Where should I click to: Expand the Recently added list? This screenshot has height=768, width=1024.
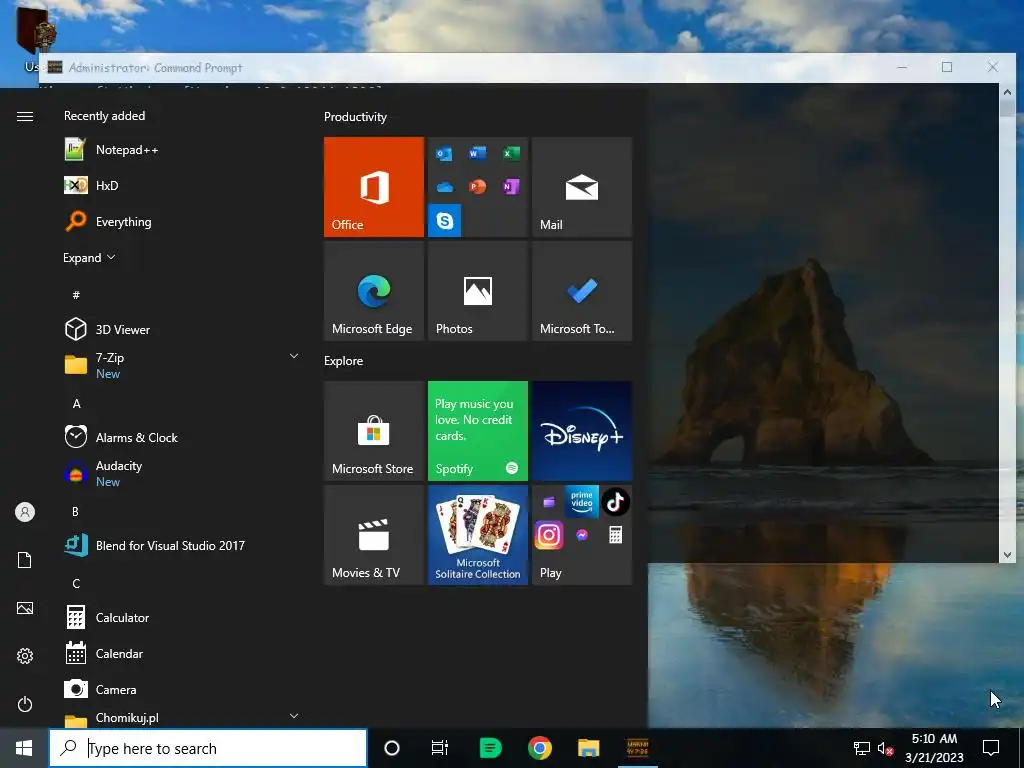point(89,258)
